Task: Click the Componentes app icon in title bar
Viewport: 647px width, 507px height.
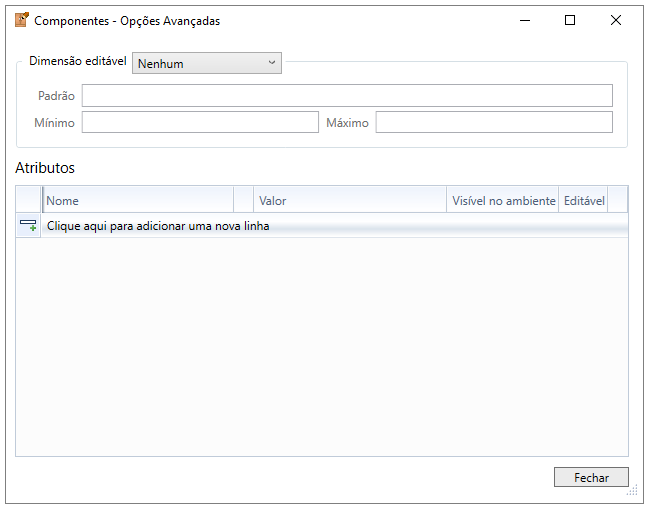Action: 21,20
